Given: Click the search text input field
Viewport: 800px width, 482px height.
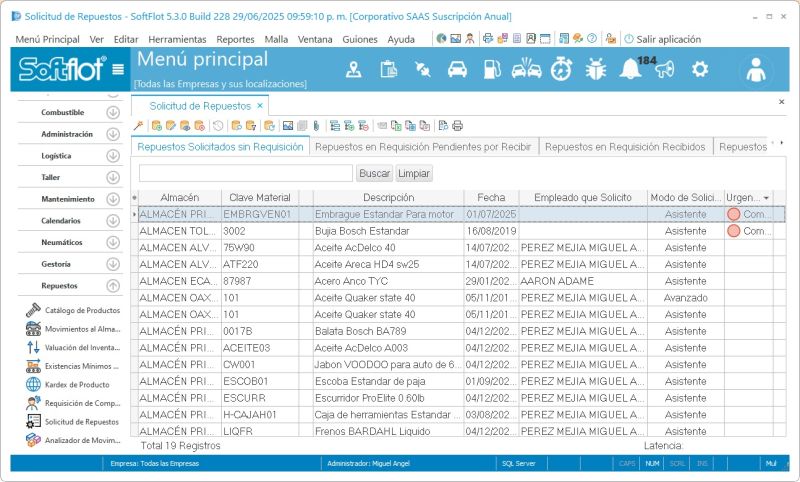Looking at the screenshot, I should [245, 173].
